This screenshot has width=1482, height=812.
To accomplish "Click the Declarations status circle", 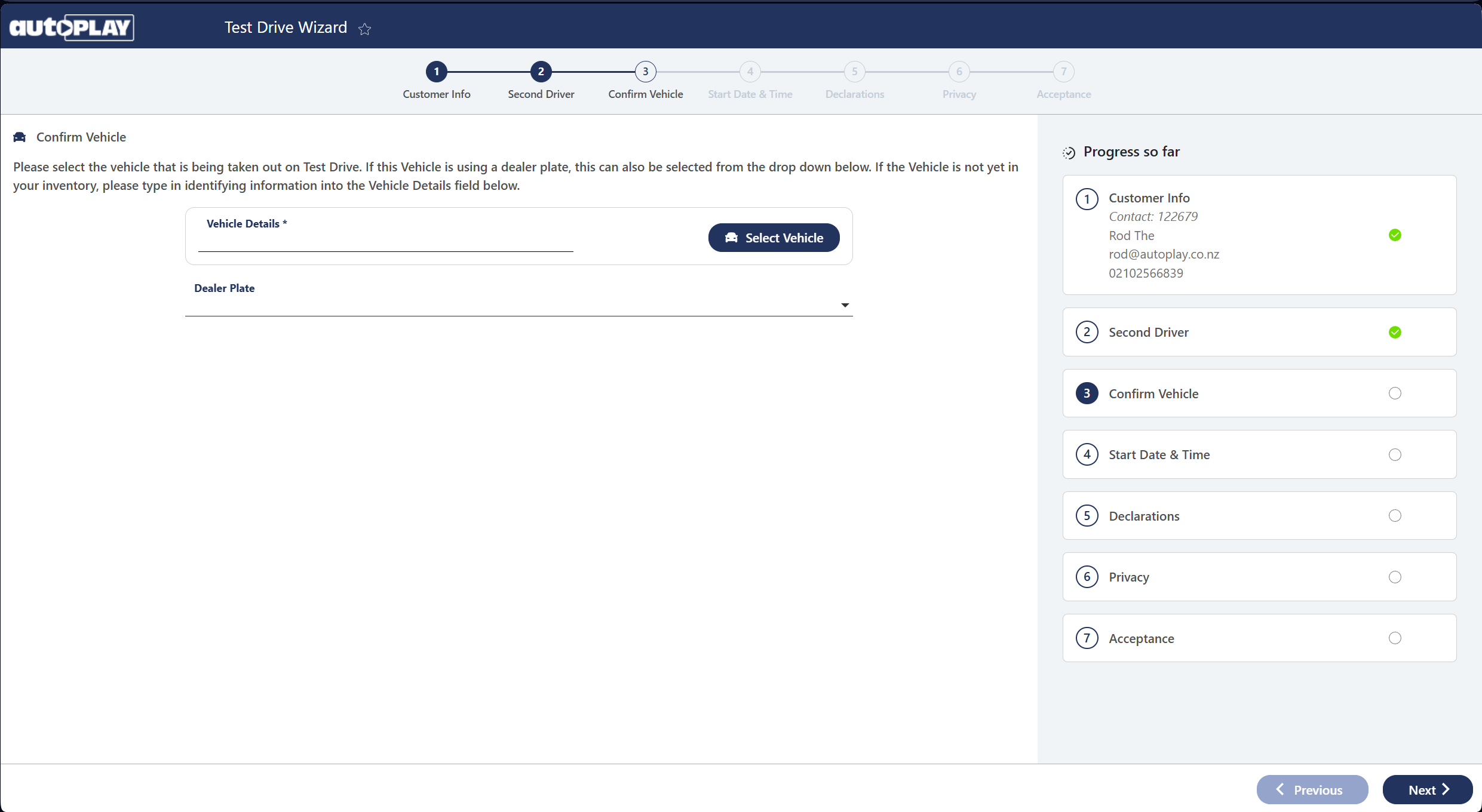I will [x=1395, y=516].
